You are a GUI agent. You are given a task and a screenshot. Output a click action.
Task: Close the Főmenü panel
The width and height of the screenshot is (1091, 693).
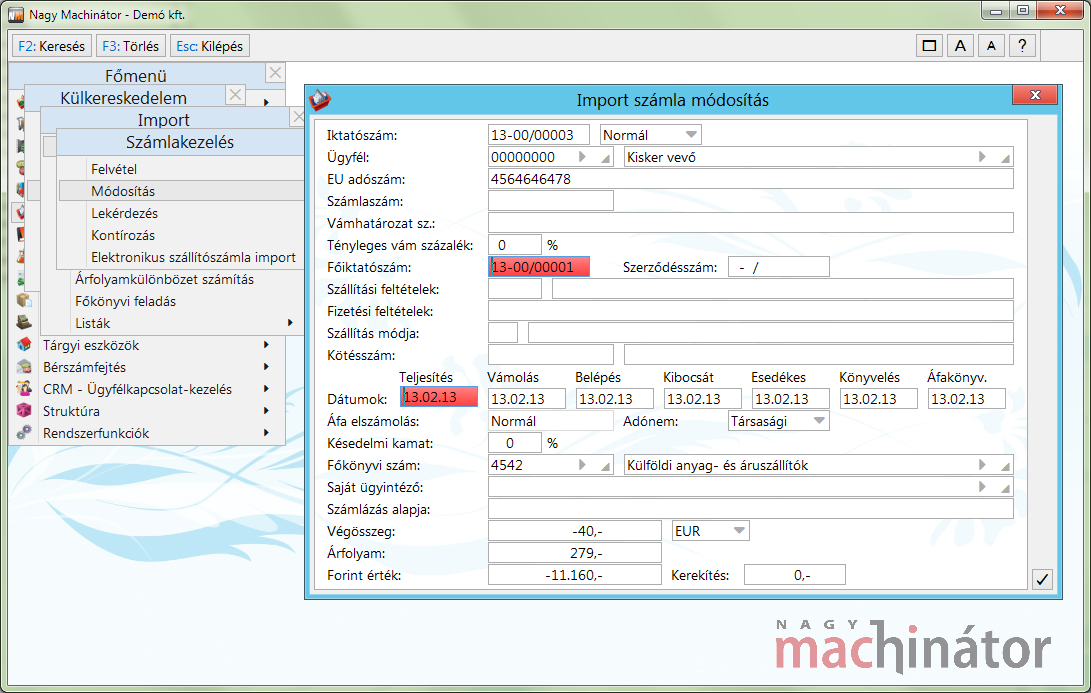276,73
